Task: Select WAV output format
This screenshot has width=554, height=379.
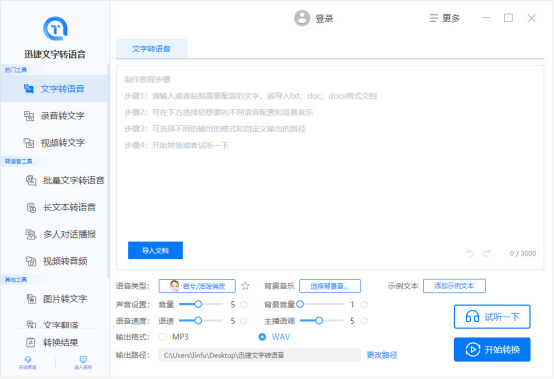Action: click(262, 337)
